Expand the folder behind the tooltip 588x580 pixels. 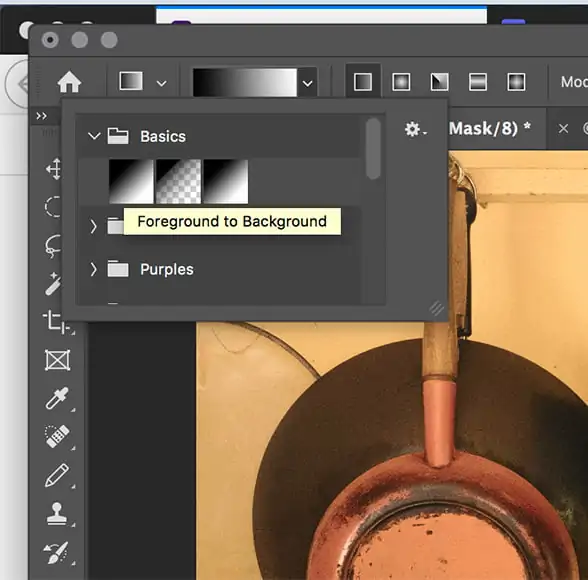[x=93, y=226]
